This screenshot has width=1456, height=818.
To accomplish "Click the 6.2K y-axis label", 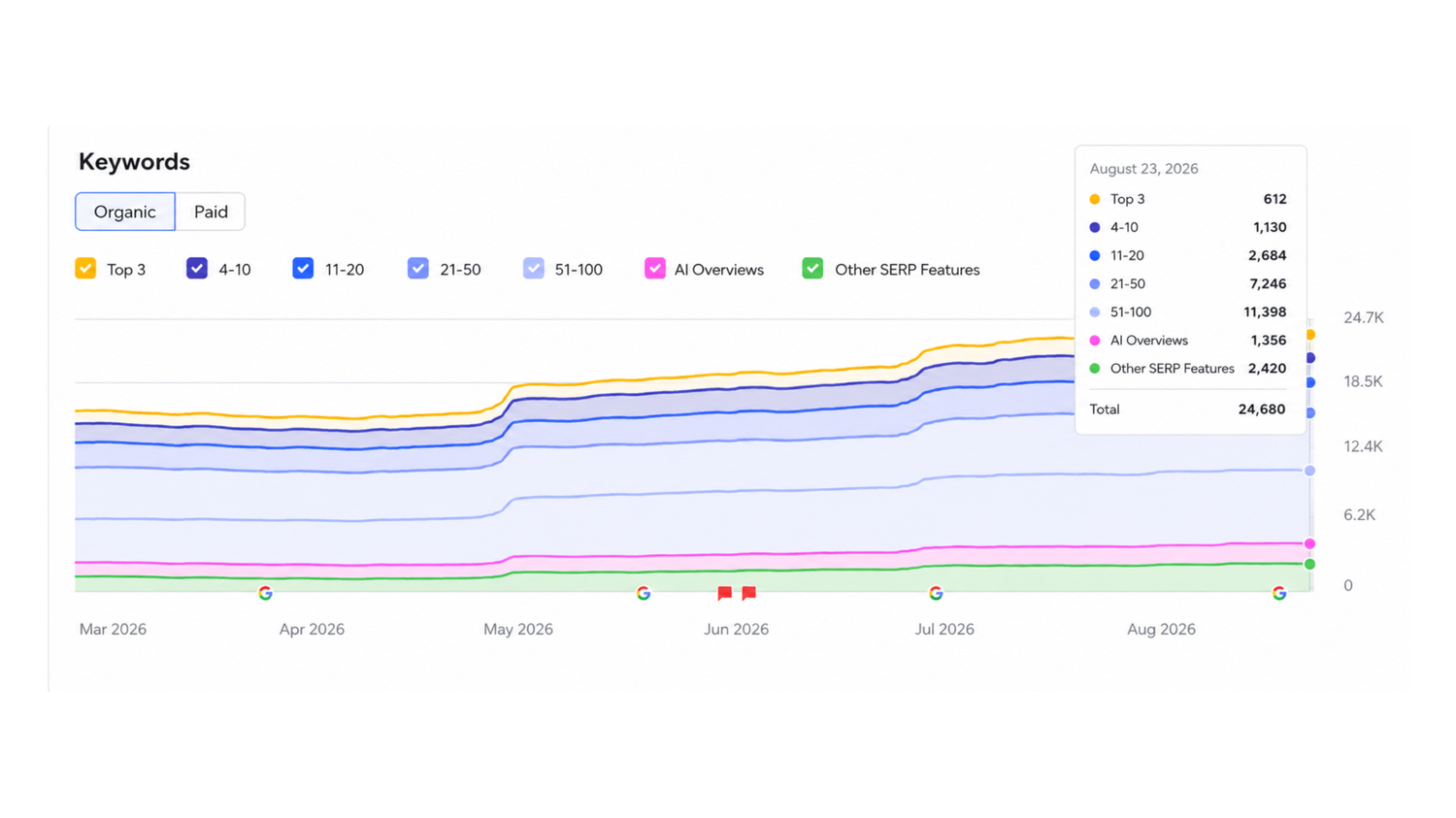I will point(1359,514).
